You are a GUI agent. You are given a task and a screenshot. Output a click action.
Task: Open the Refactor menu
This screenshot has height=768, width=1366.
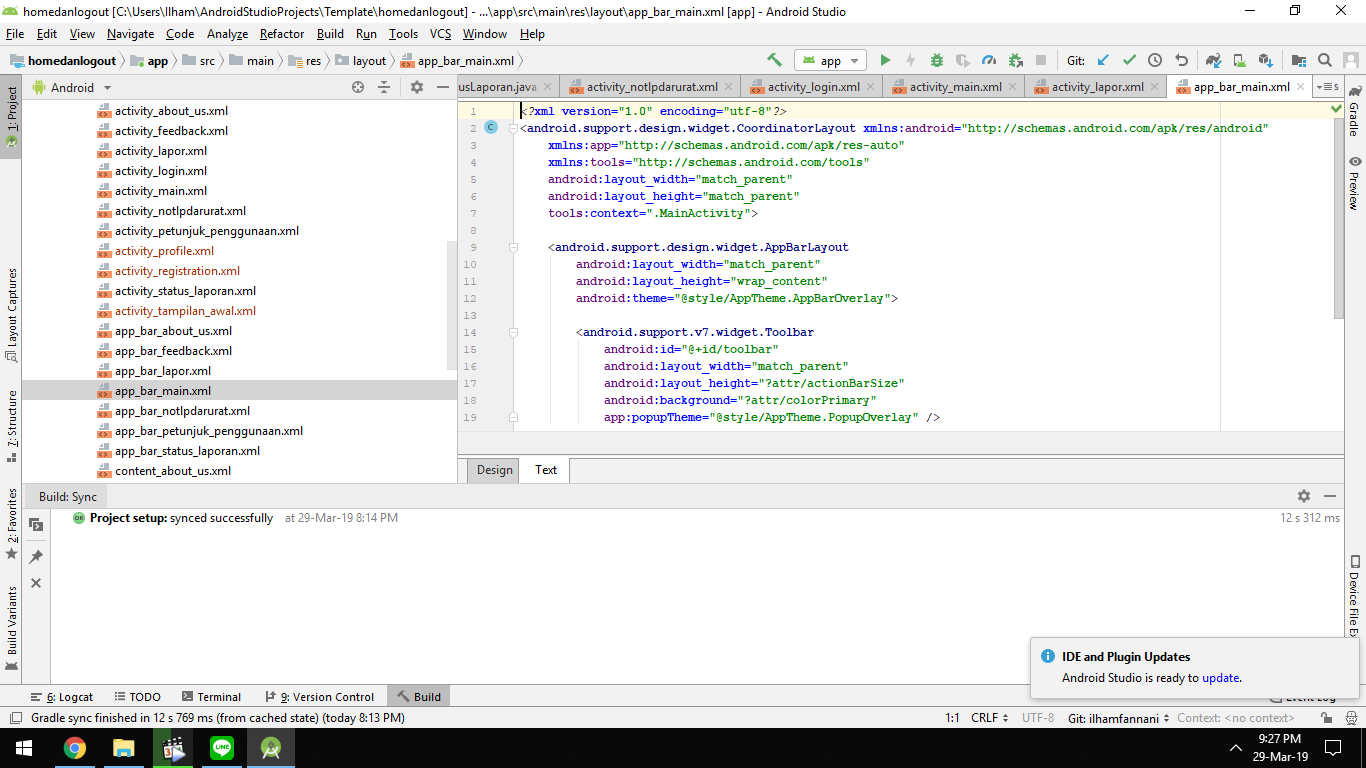282,34
